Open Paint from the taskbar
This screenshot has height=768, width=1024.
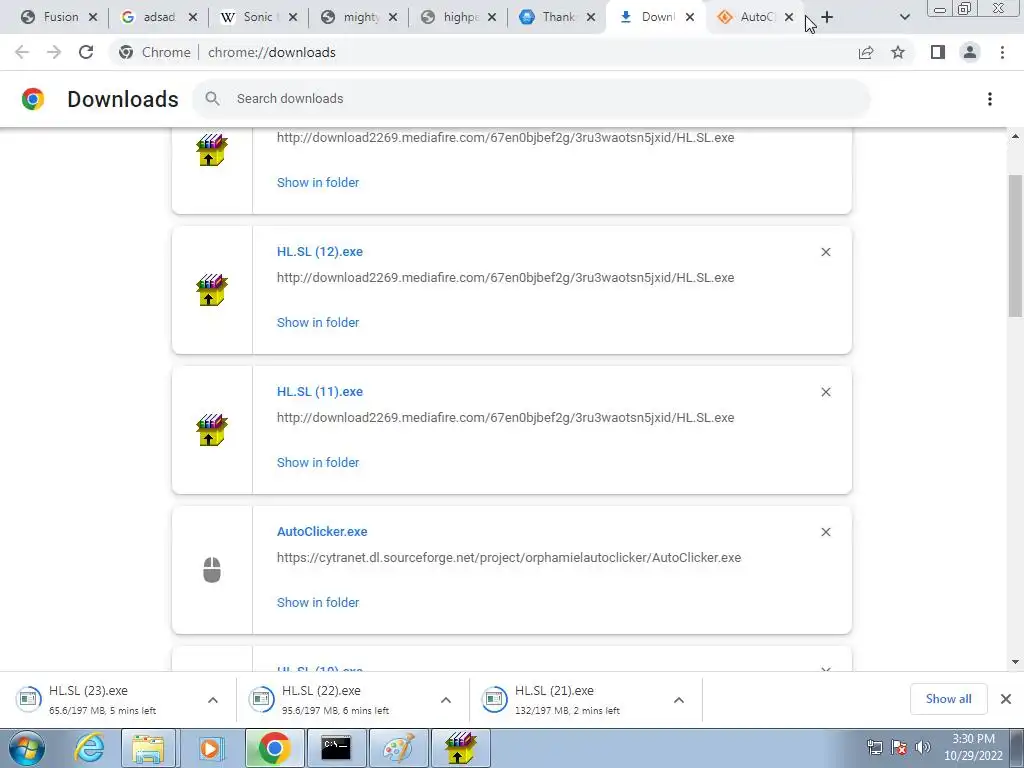399,748
